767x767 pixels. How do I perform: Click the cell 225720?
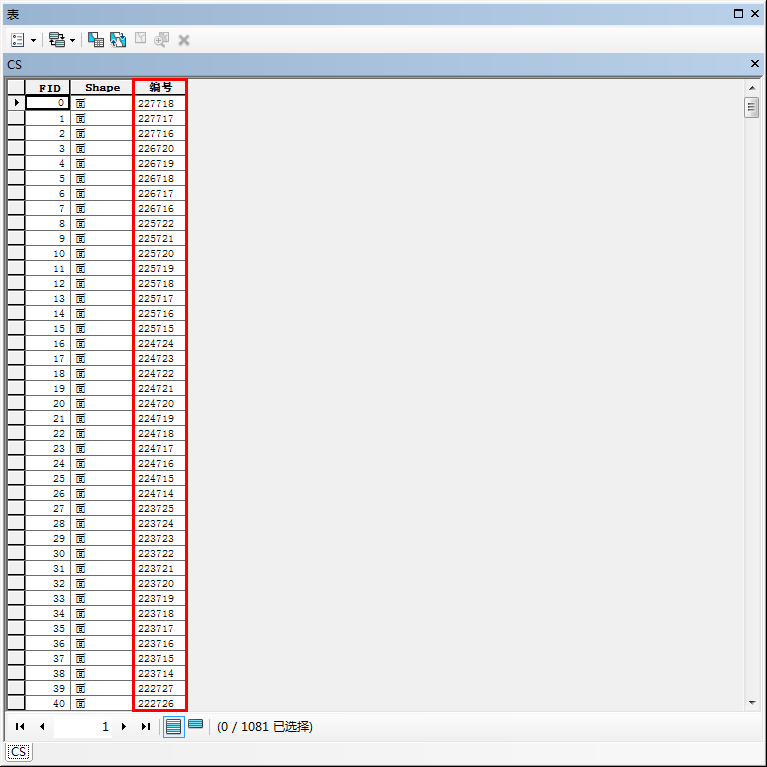(x=160, y=253)
